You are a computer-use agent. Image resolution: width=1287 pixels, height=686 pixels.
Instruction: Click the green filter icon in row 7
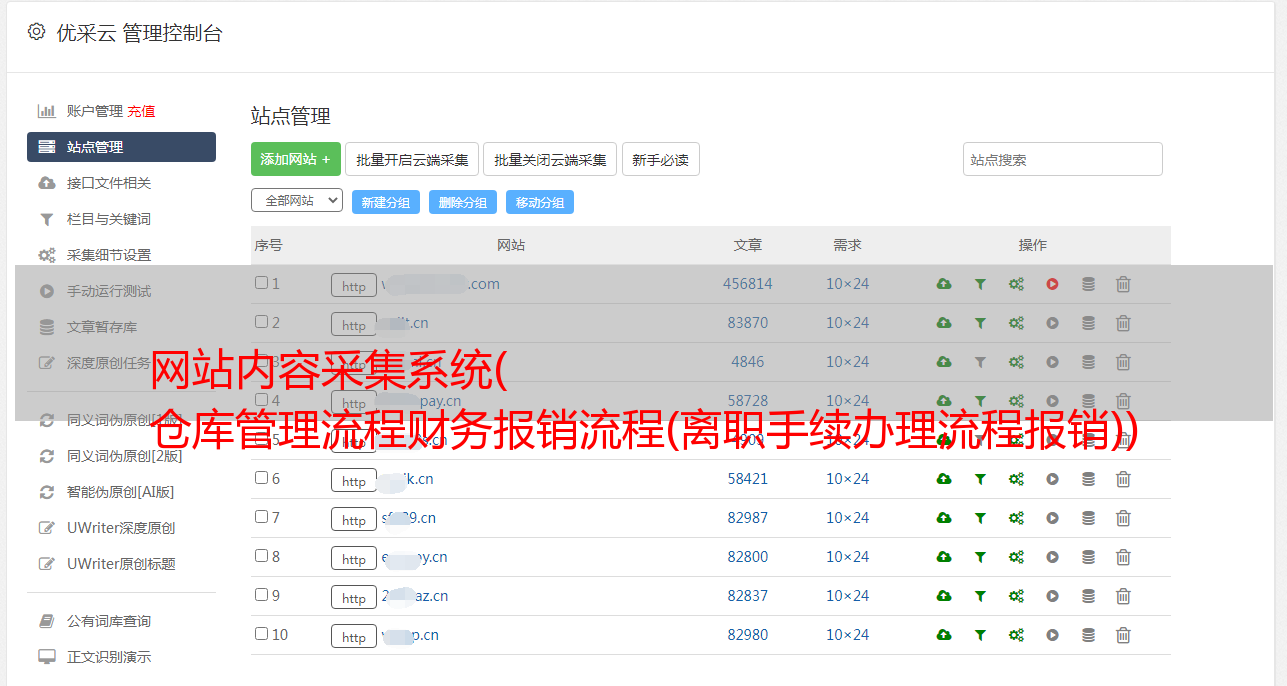980,518
